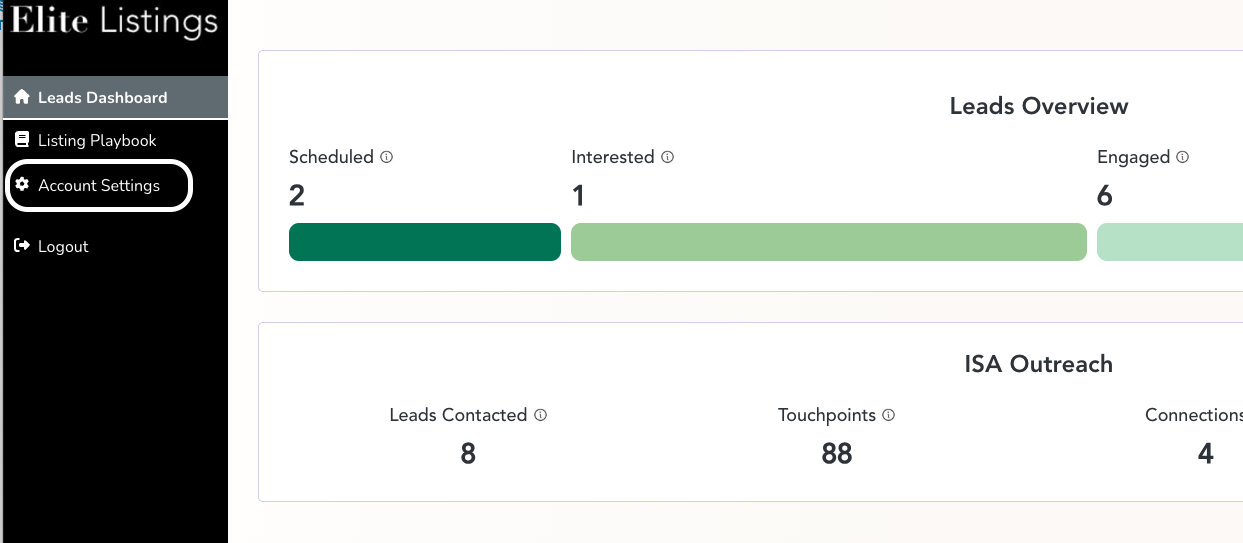Screen dimensions: 1243x543
Task: Click the Leads Overview heading
Action: [x=1038, y=106]
